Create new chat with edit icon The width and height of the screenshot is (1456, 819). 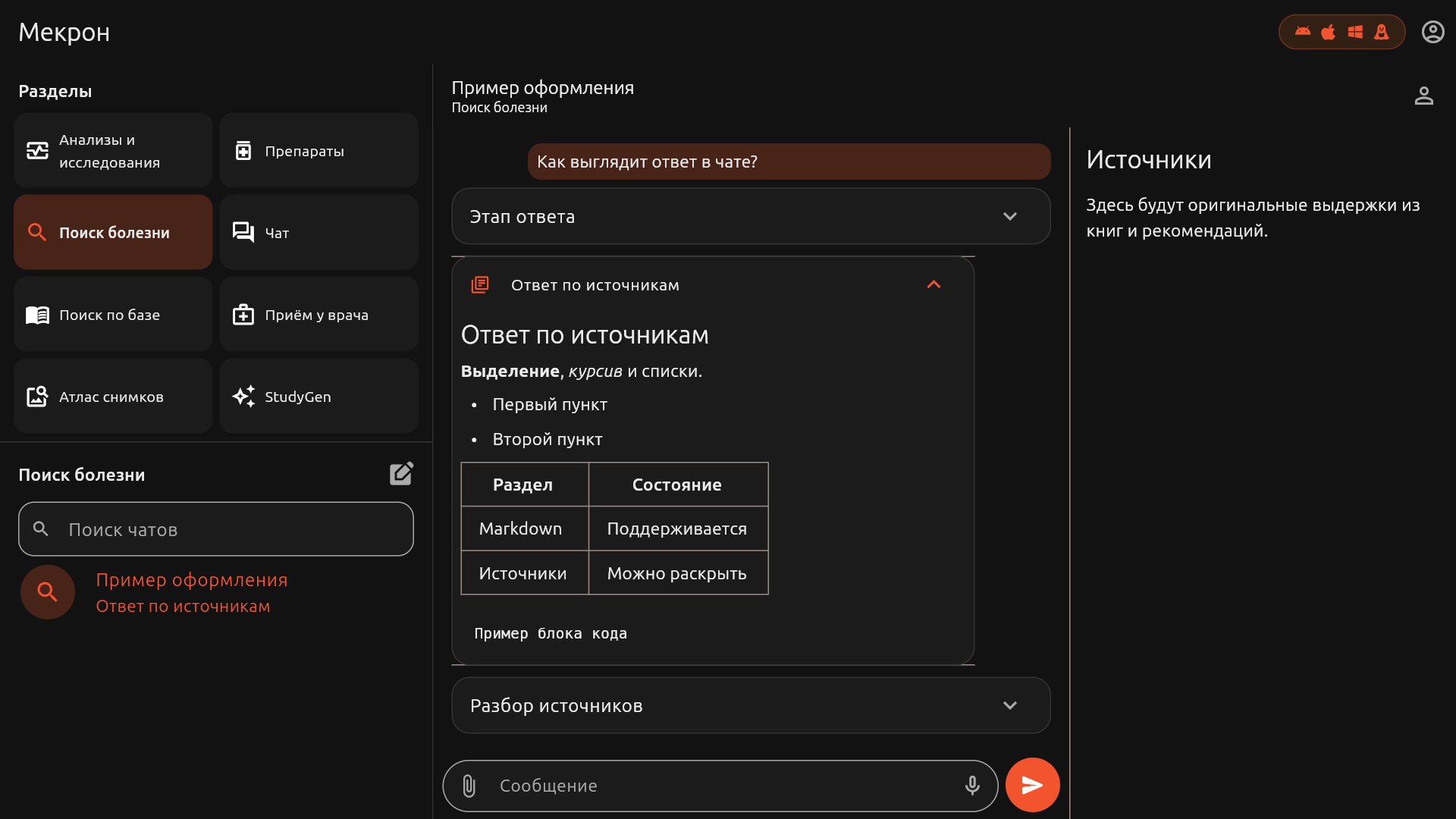tap(401, 474)
